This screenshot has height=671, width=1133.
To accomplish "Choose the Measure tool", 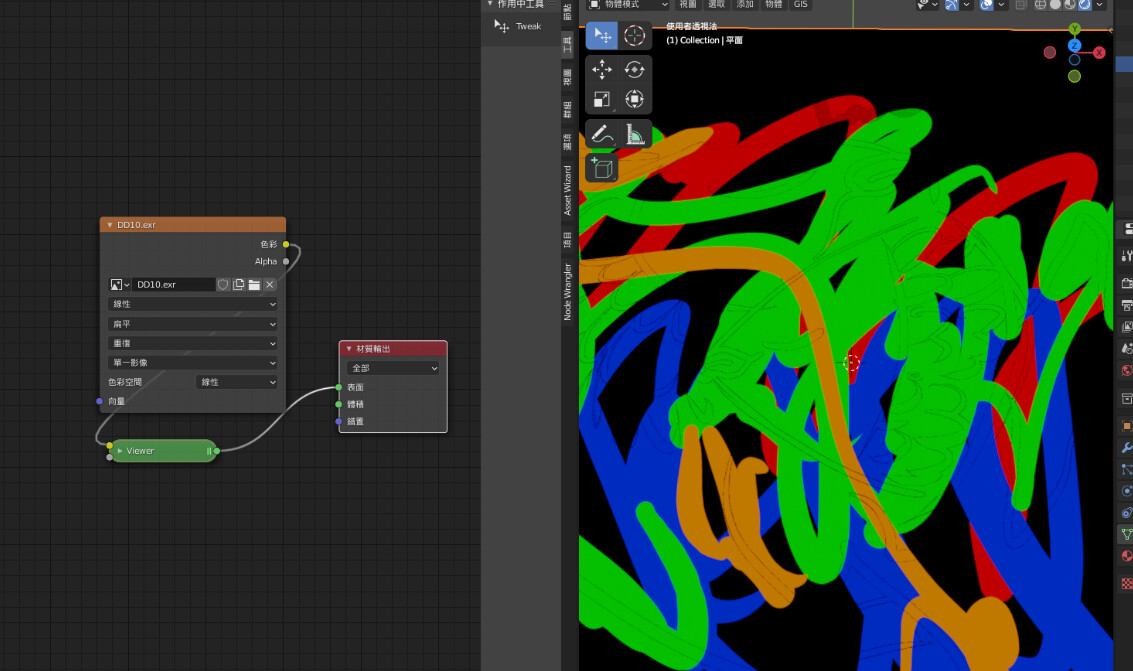I will [x=634, y=133].
